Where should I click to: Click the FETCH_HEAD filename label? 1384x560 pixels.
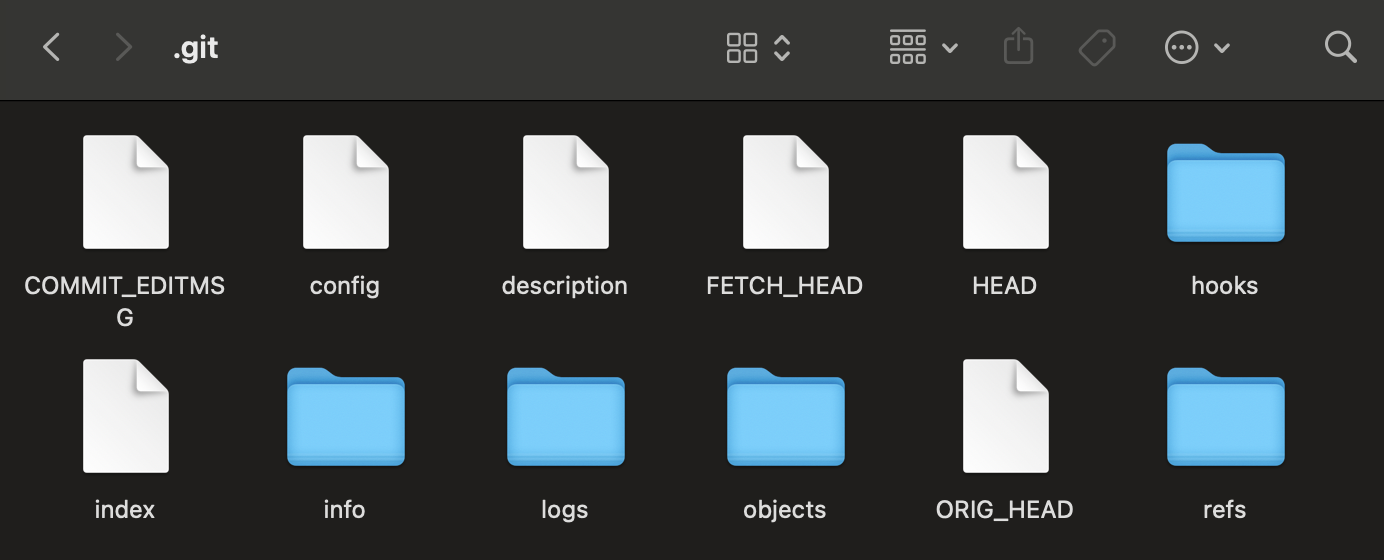[785, 286]
